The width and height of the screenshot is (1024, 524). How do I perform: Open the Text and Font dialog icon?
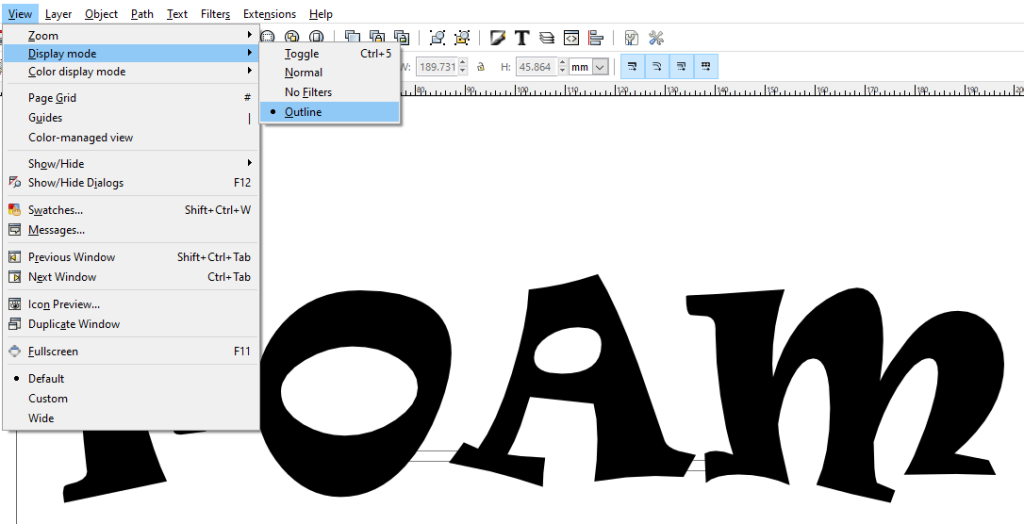coord(522,37)
